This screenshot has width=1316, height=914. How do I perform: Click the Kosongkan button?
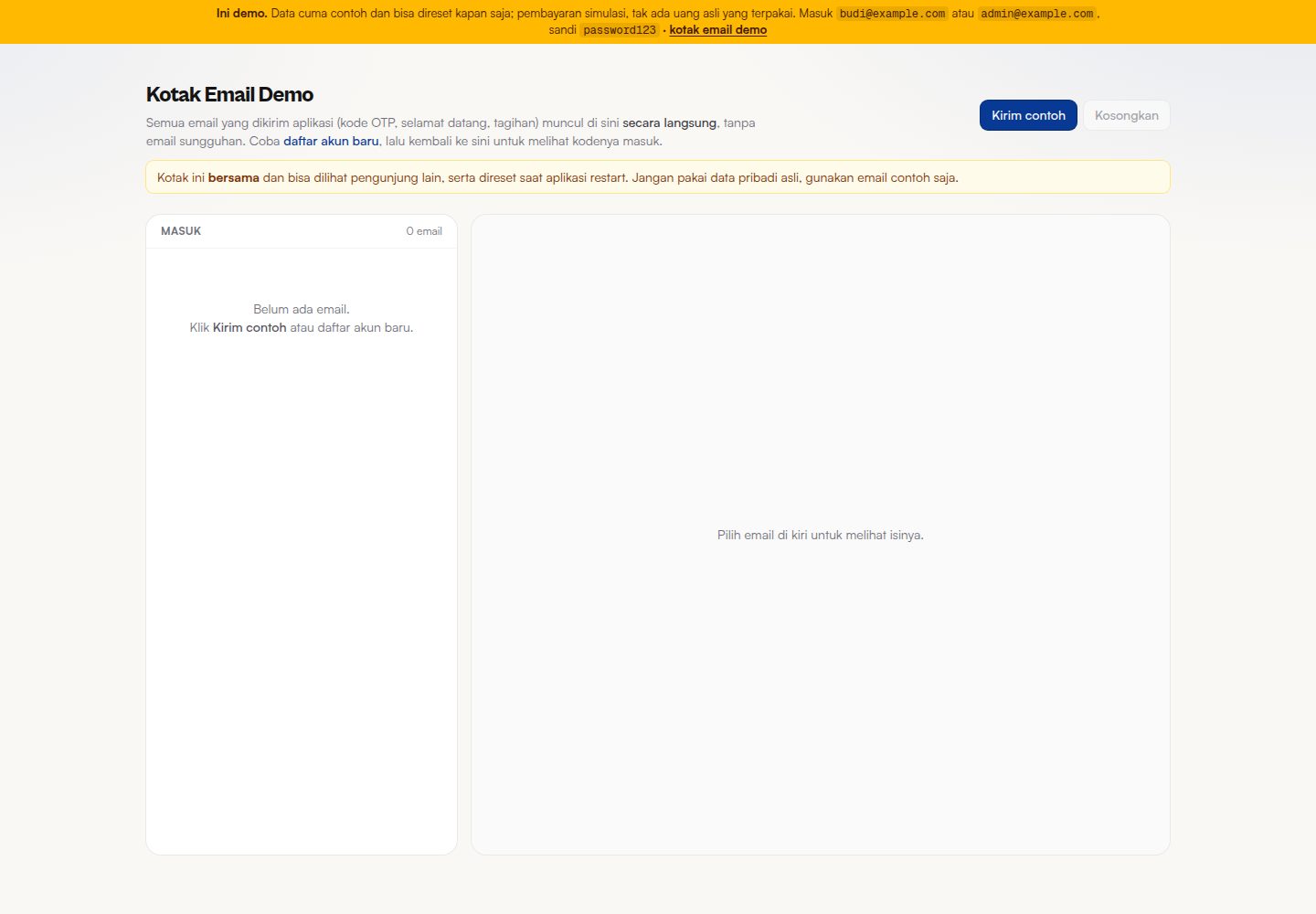pyautogui.click(x=1126, y=115)
